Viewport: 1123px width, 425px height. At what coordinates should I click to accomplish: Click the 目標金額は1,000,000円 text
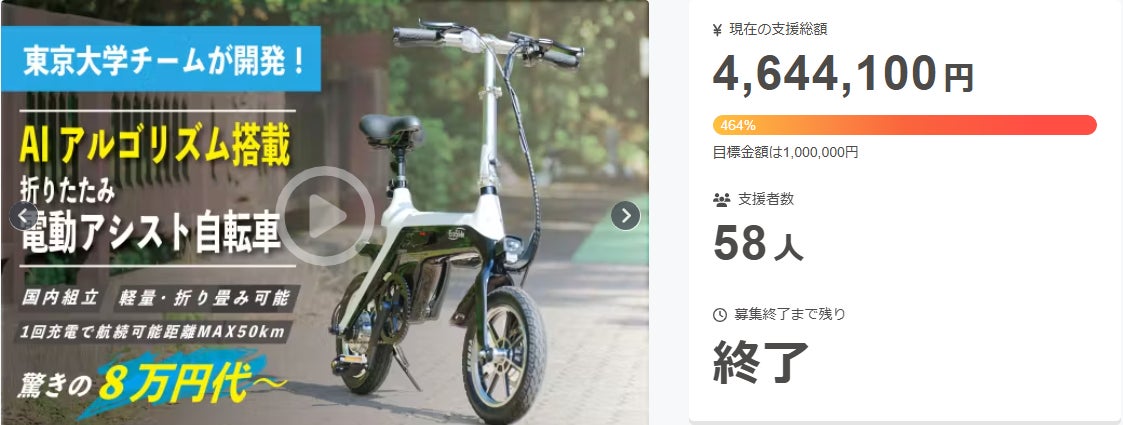coord(786,152)
